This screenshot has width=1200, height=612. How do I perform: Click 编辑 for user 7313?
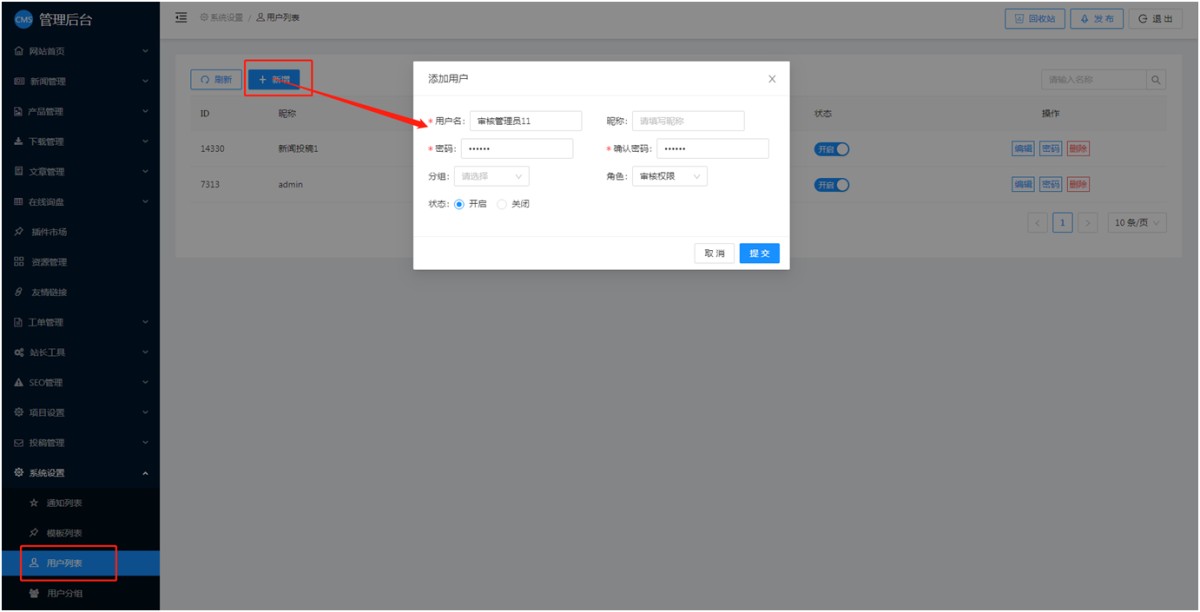[1023, 185]
